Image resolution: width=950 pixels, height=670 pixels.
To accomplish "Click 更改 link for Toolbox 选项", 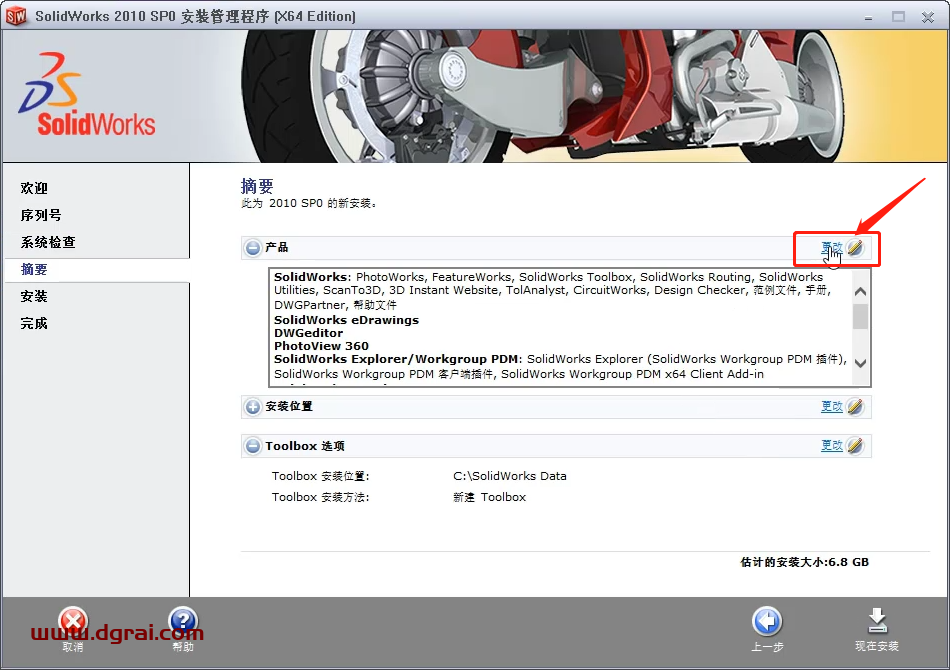I will pos(832,446).
